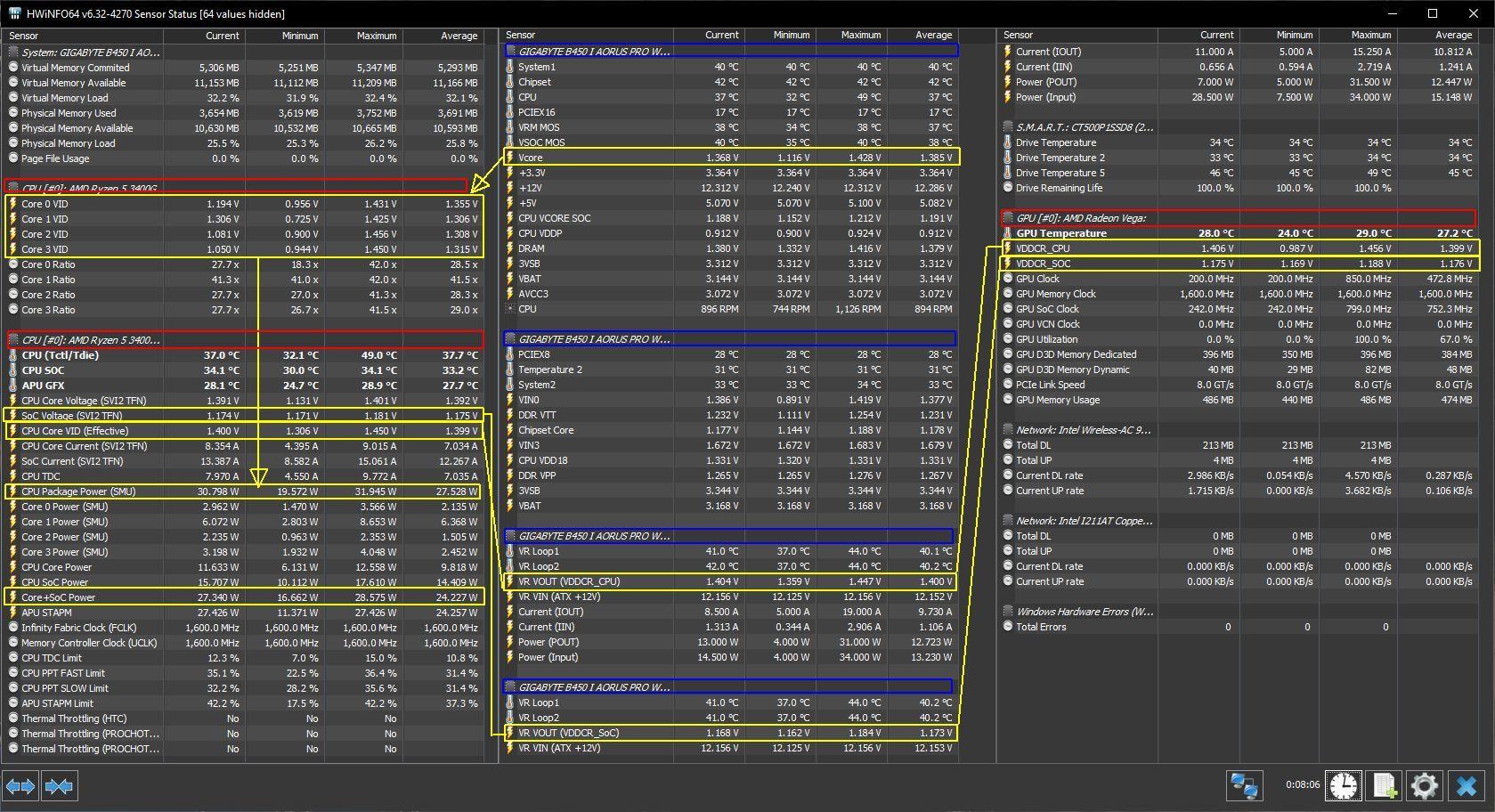Screen dimensions: 1495x812
Task: Click thermometer icon beside VR Loop1 41.0 °C
Action: pos(510,551)
